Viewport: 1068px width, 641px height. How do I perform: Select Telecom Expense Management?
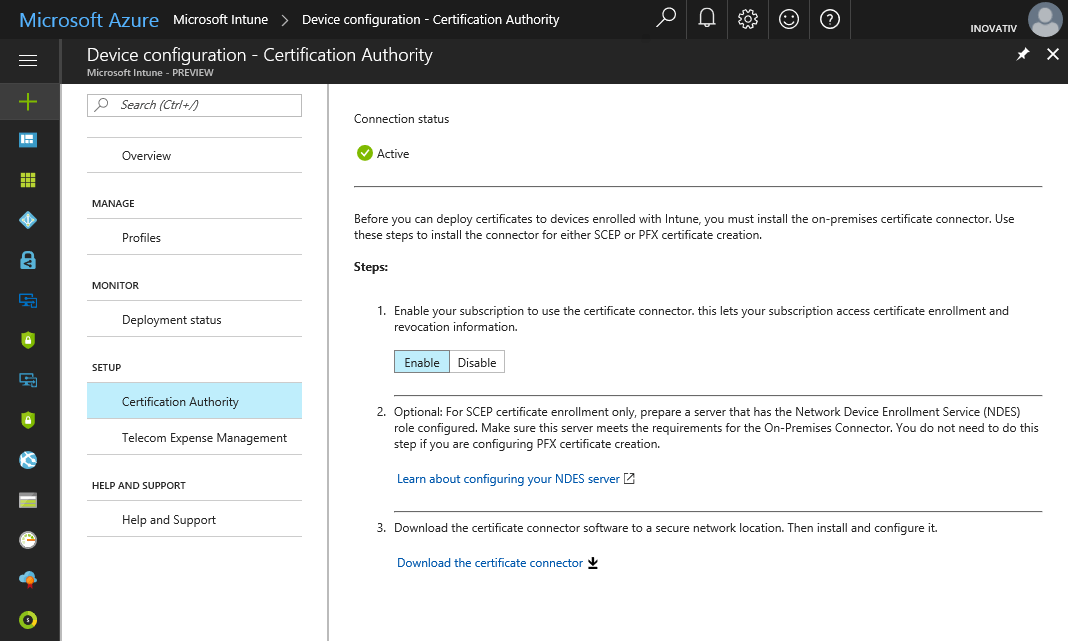coord(204,438)
